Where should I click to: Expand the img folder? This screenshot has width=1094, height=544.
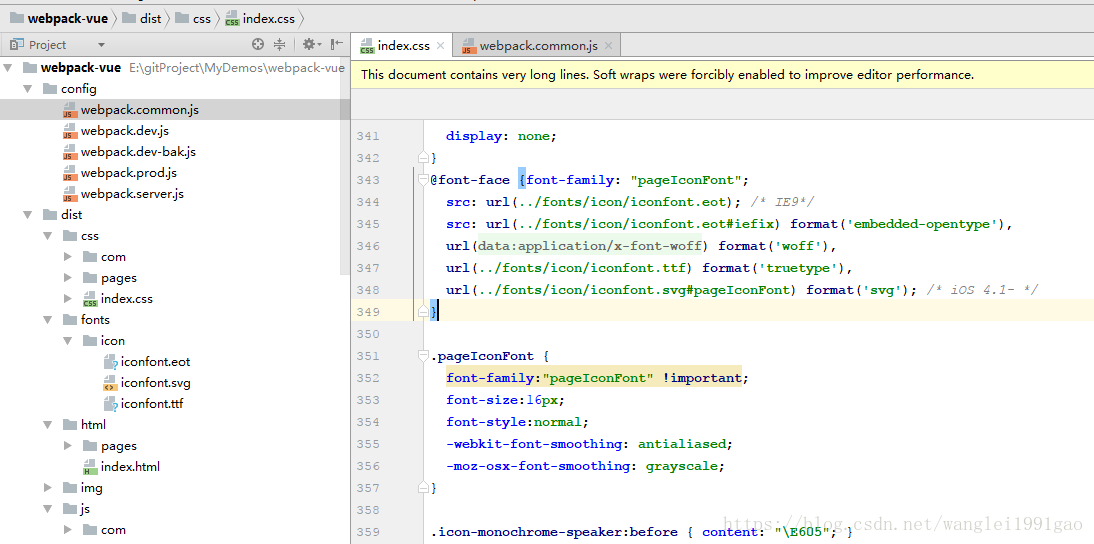click(47, 488)
